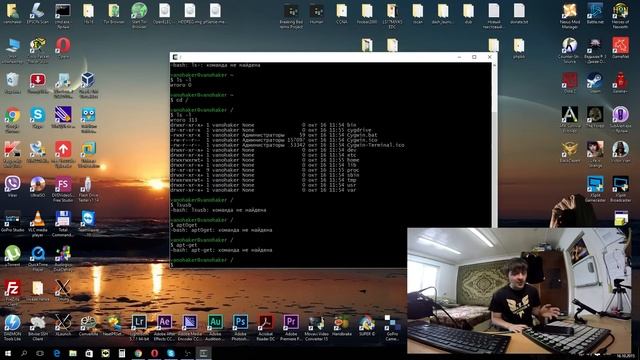The height and width of the screenshot is (360, 640).
Task: Click the Cygwin terminal title bar icon
Action: tap(175, 57)
